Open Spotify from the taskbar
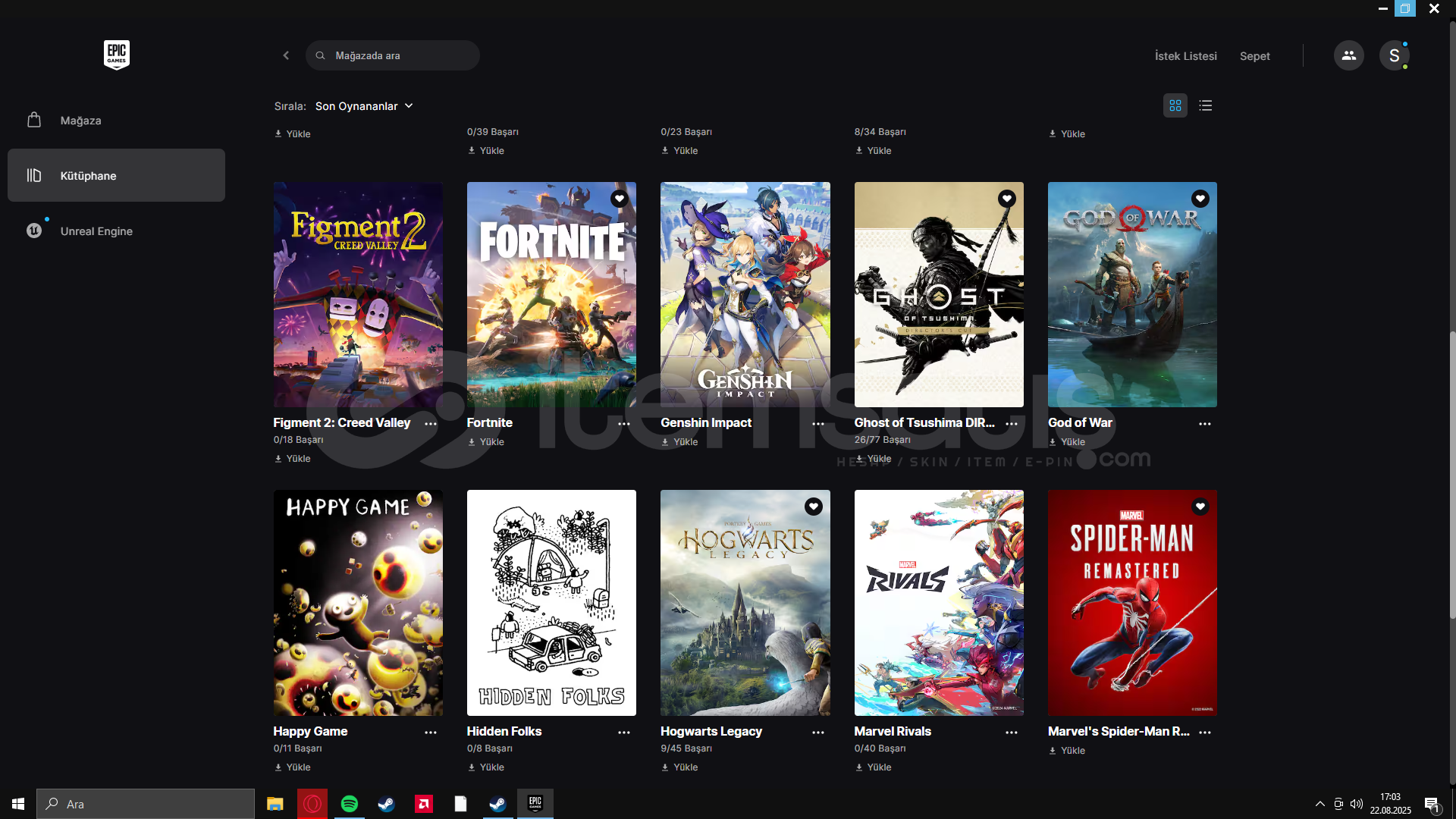The height and width of the screenshot is (819, 1456). tap(350, 804)
